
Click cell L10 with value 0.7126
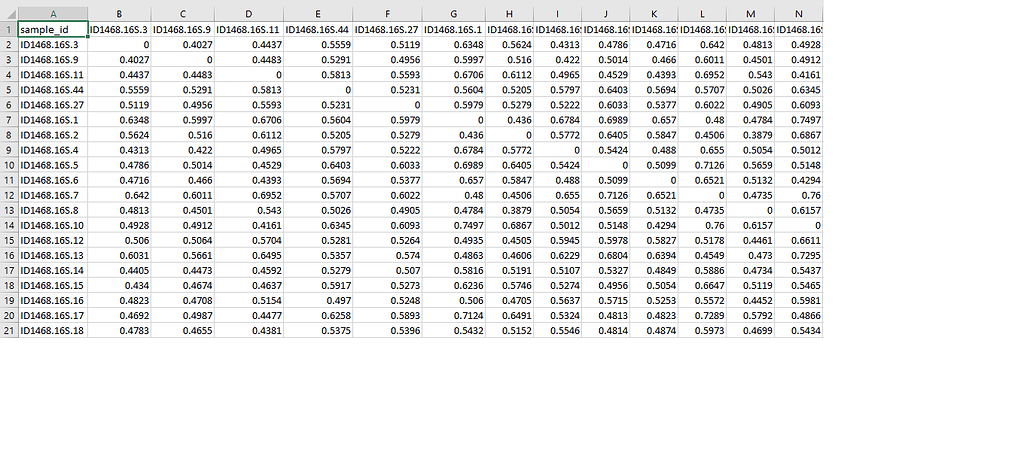coord(703,165)
